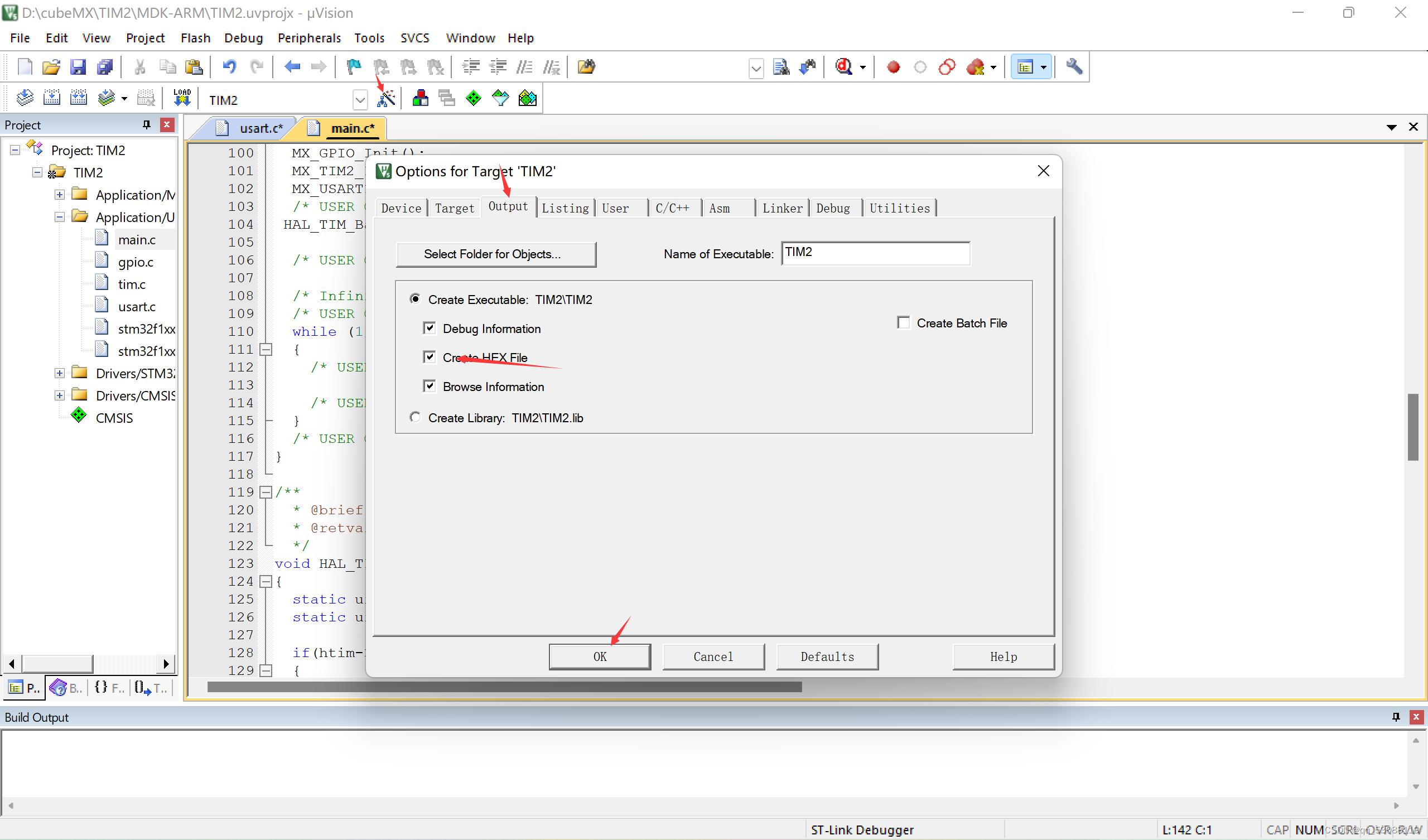Click the Insert Breakpoint red dot icon
The height and width of the screenshot is (840, 1428).
pyautogui.click(x=893, y=67)
